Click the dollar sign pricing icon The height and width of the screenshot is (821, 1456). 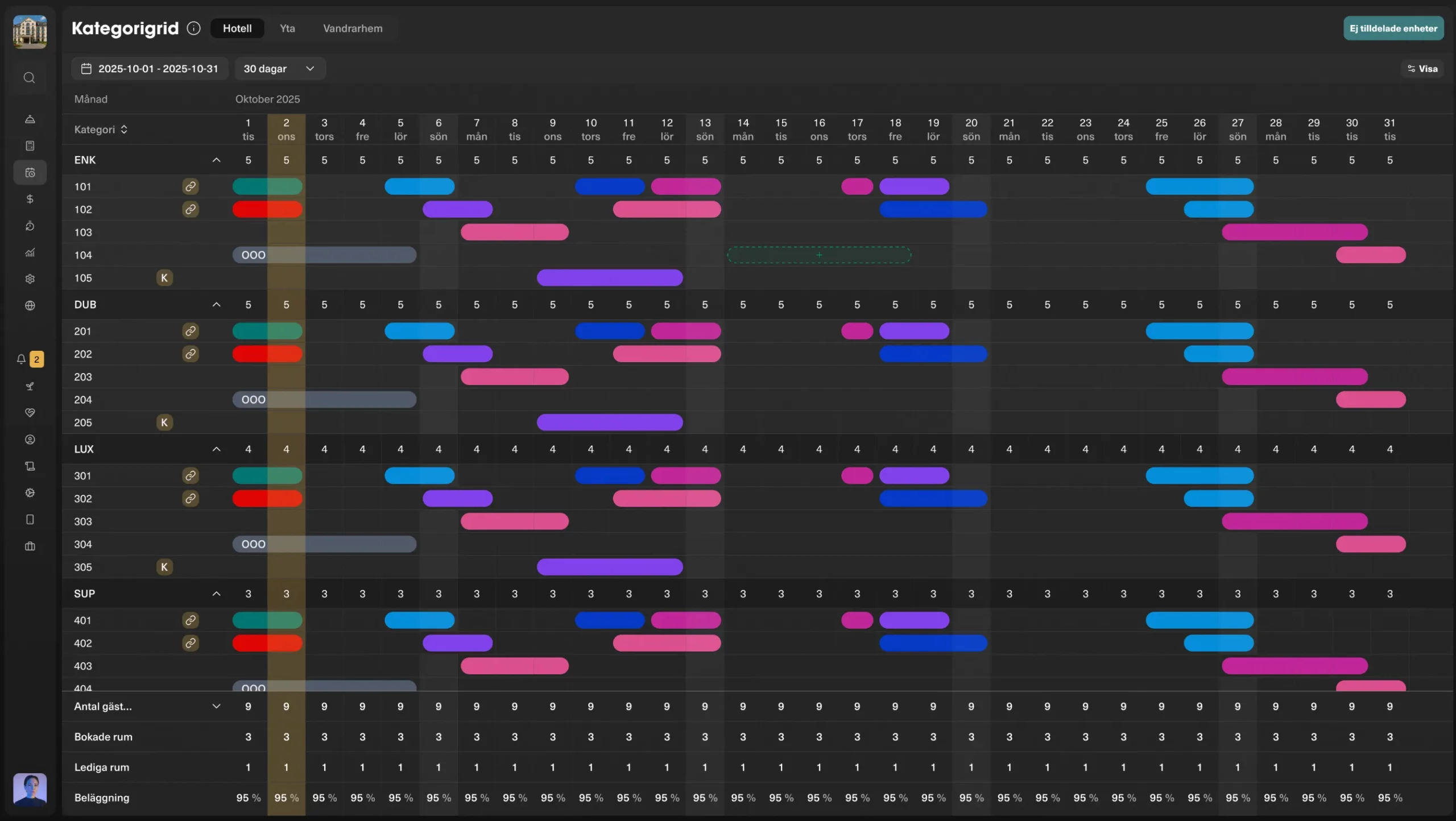click(30, 199)
